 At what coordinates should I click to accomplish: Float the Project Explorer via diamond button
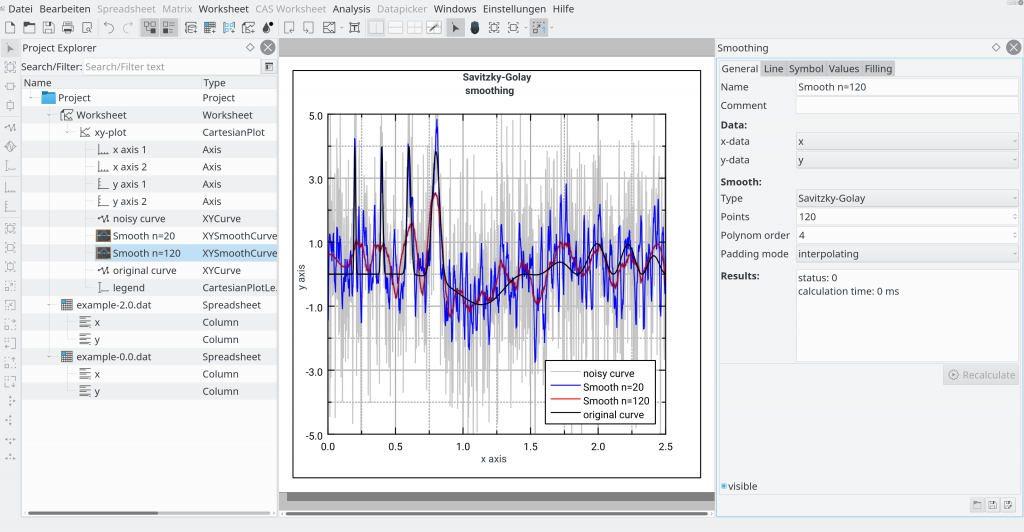tap(250, 47)
